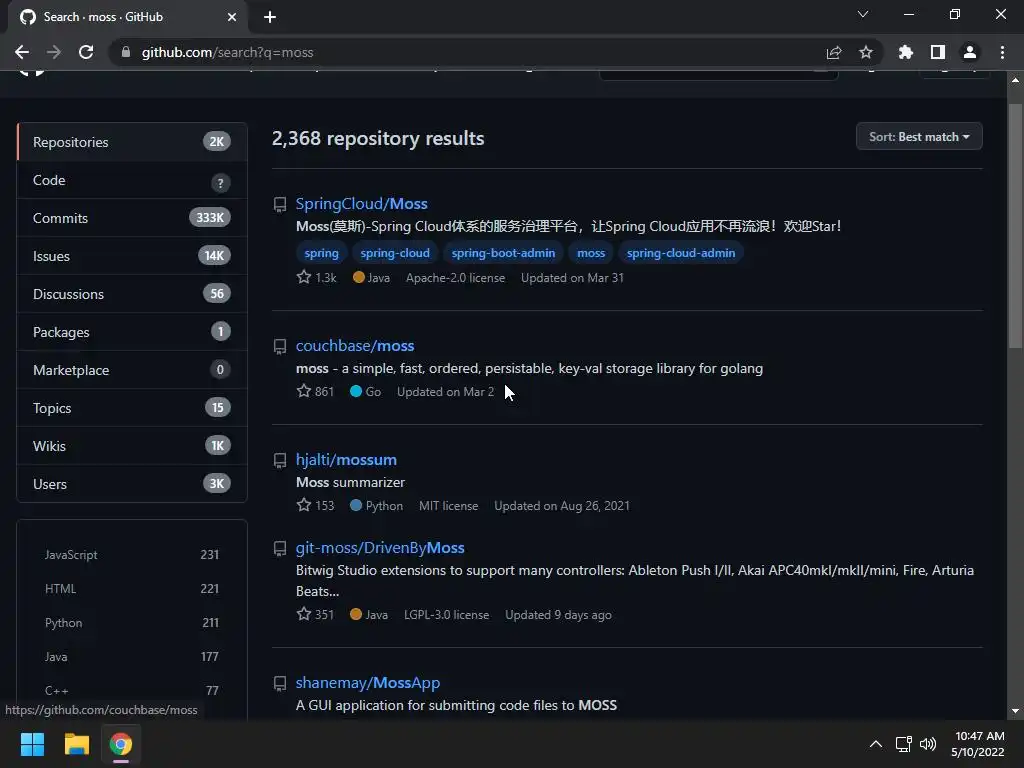Screen dimensions: 1024x768
Task: Show hidden system tray icons
Action: [x=876, y=744]
